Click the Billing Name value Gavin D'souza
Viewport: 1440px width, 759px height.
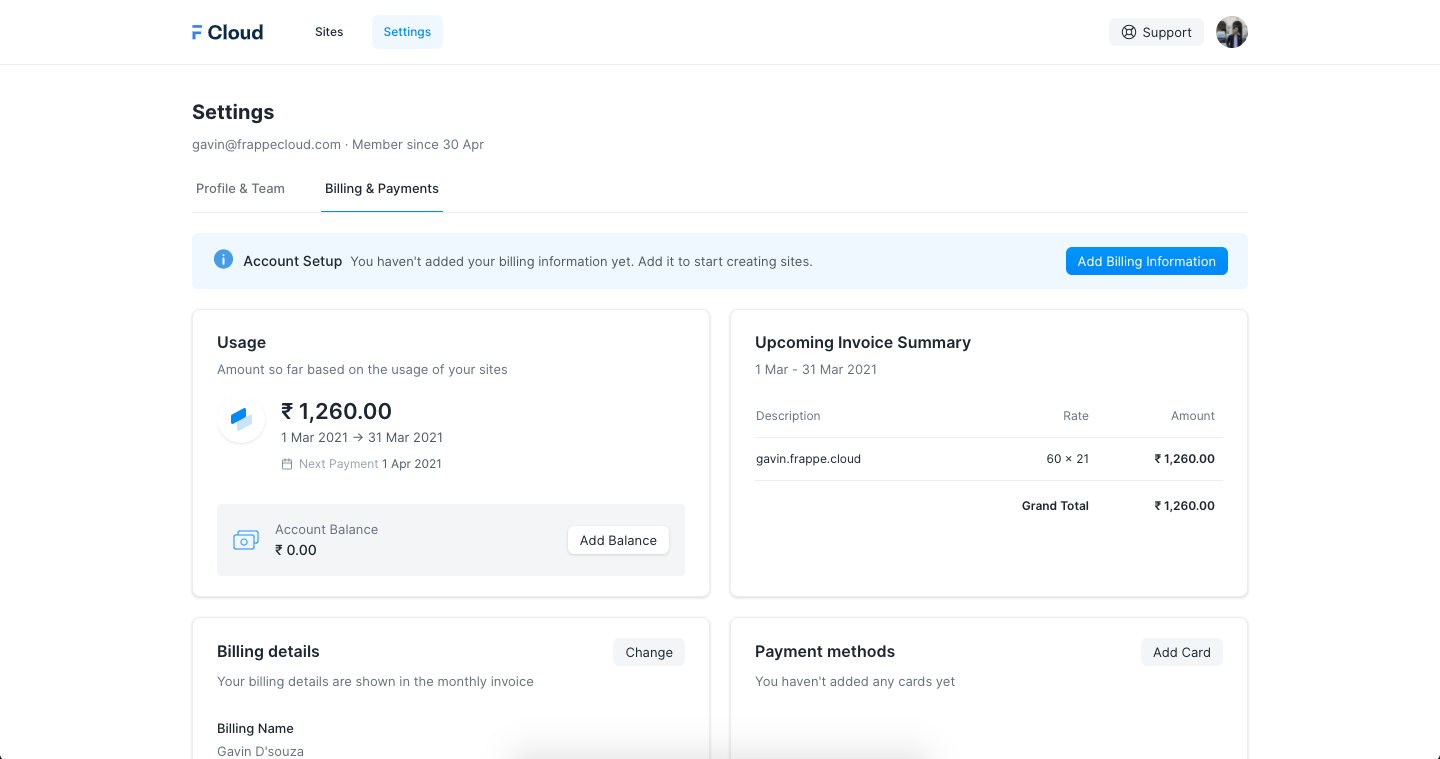(260, 750)
